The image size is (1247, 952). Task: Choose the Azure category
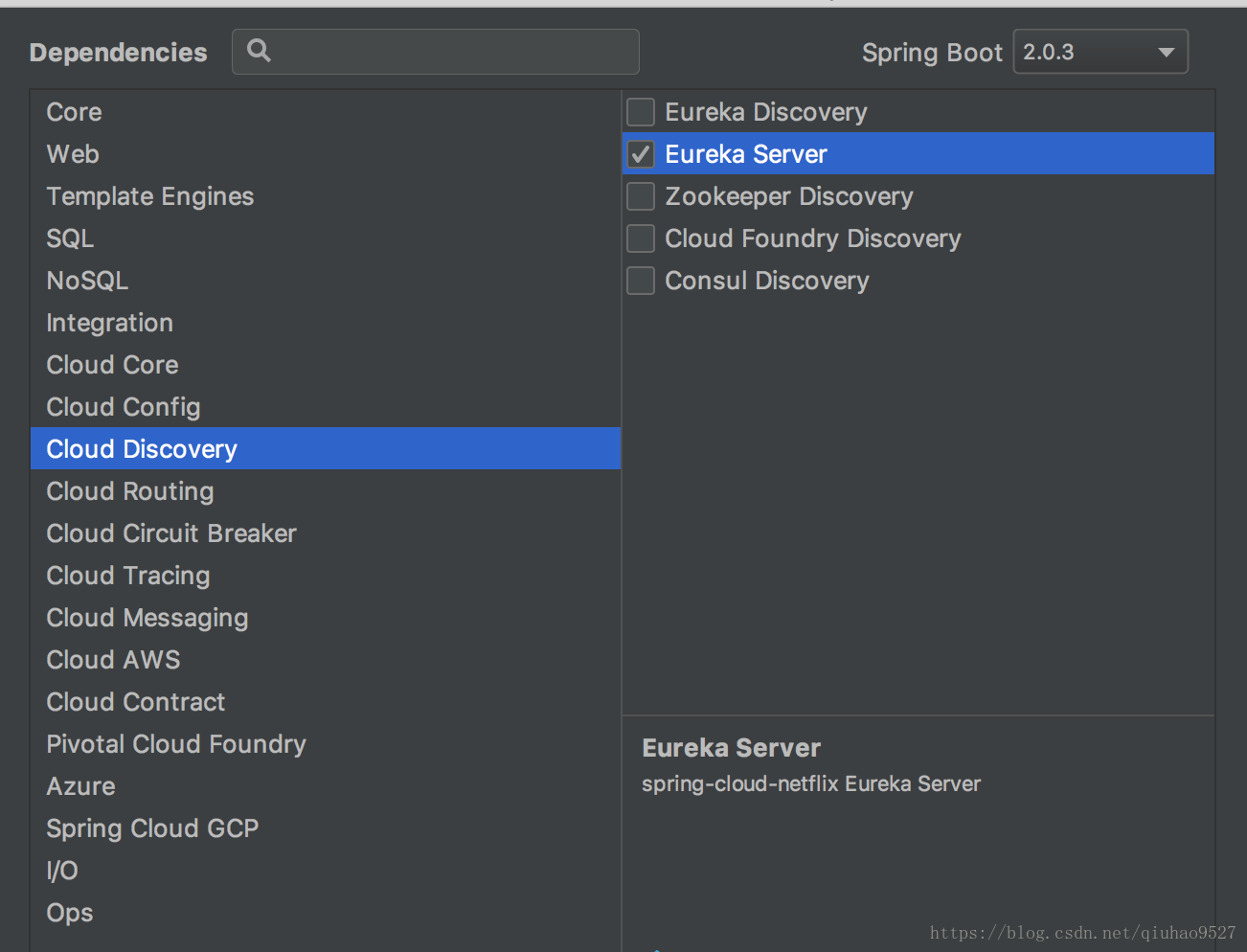tap(326, 786)
